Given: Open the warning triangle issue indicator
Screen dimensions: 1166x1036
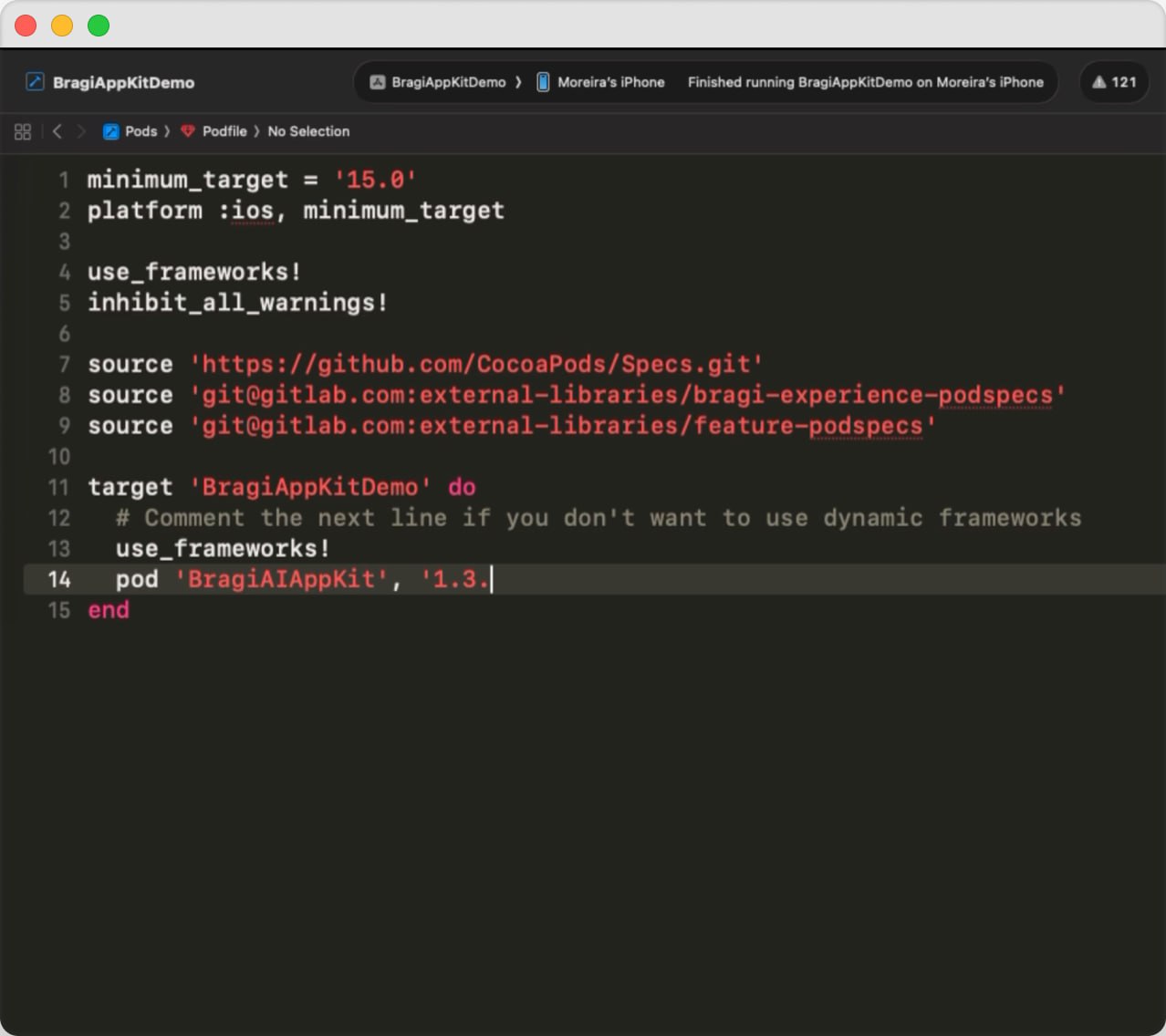Looking at the screenshot, I should pos(1099,82).
